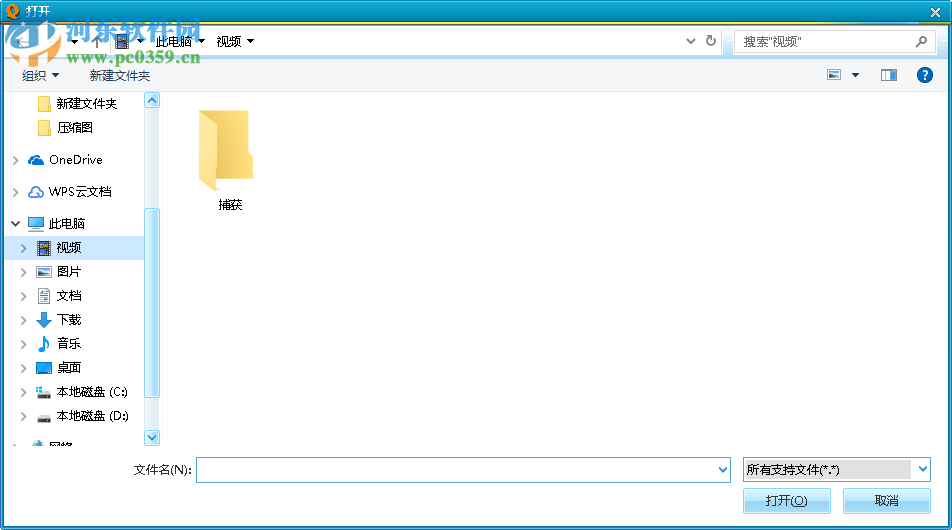Click the 下载 download arrow icon
The image size is (952, 530).
pos(44,320)
